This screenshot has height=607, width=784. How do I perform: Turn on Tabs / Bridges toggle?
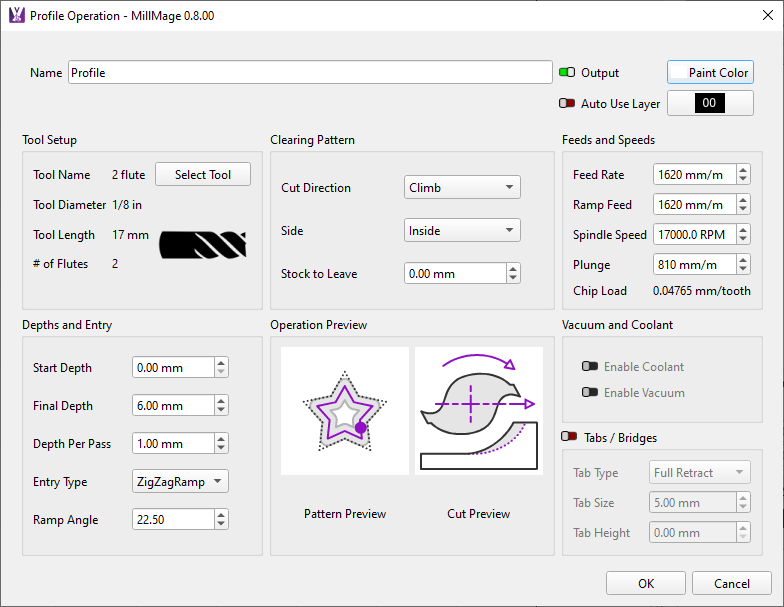568,437
